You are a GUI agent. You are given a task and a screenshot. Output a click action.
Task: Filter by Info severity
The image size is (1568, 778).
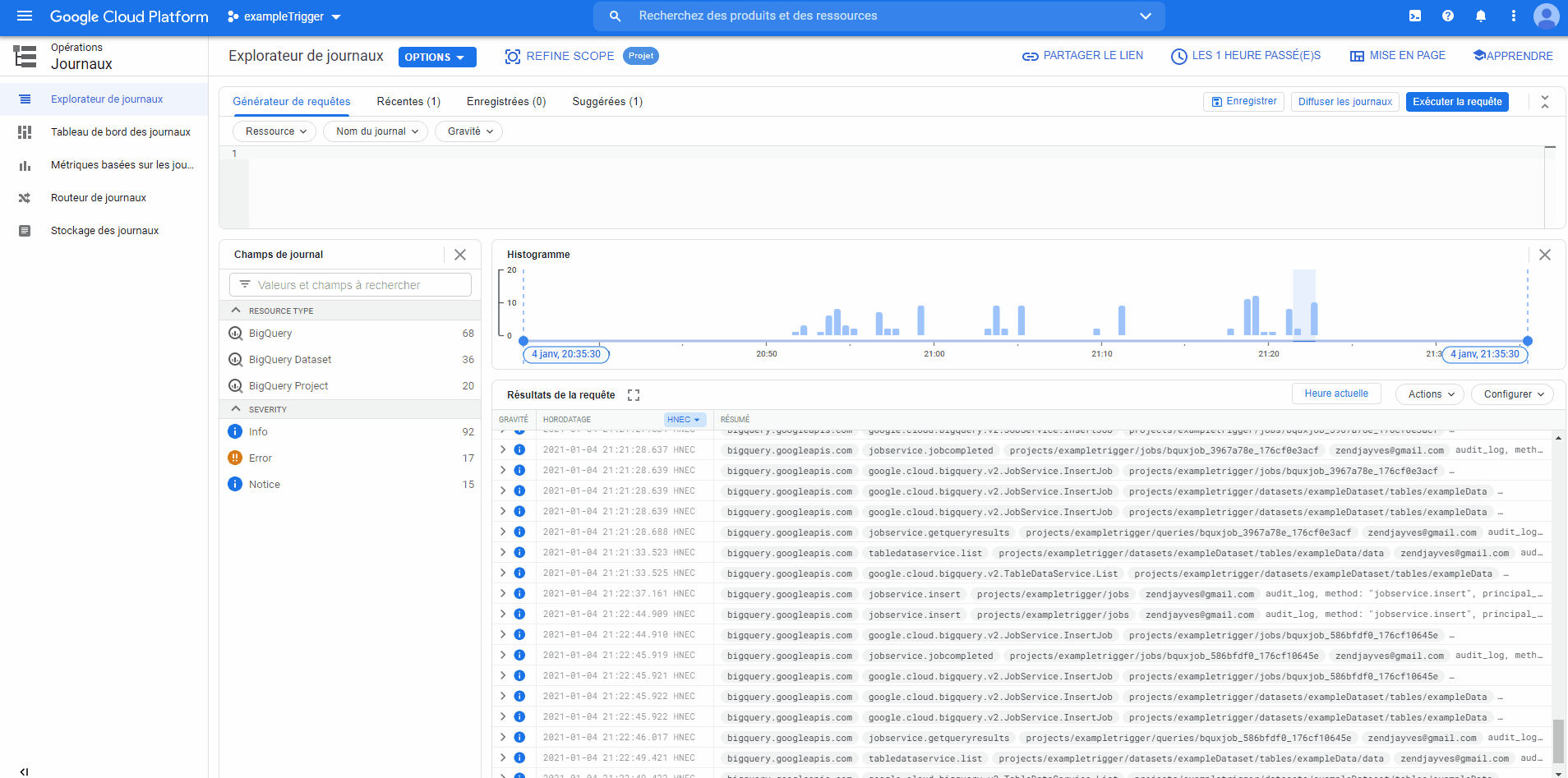350,432
